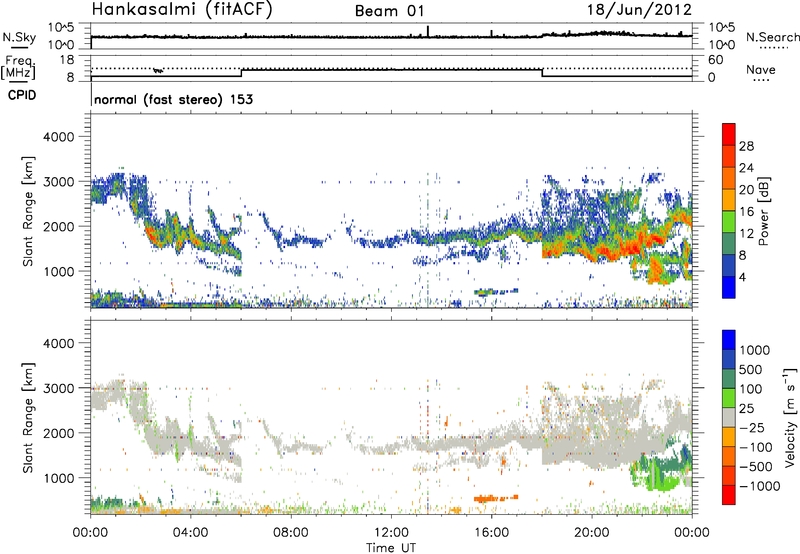Screen dimensions: 800x554
Task: Click the '12:00' time axis label
Action: (x=391, y=532)
